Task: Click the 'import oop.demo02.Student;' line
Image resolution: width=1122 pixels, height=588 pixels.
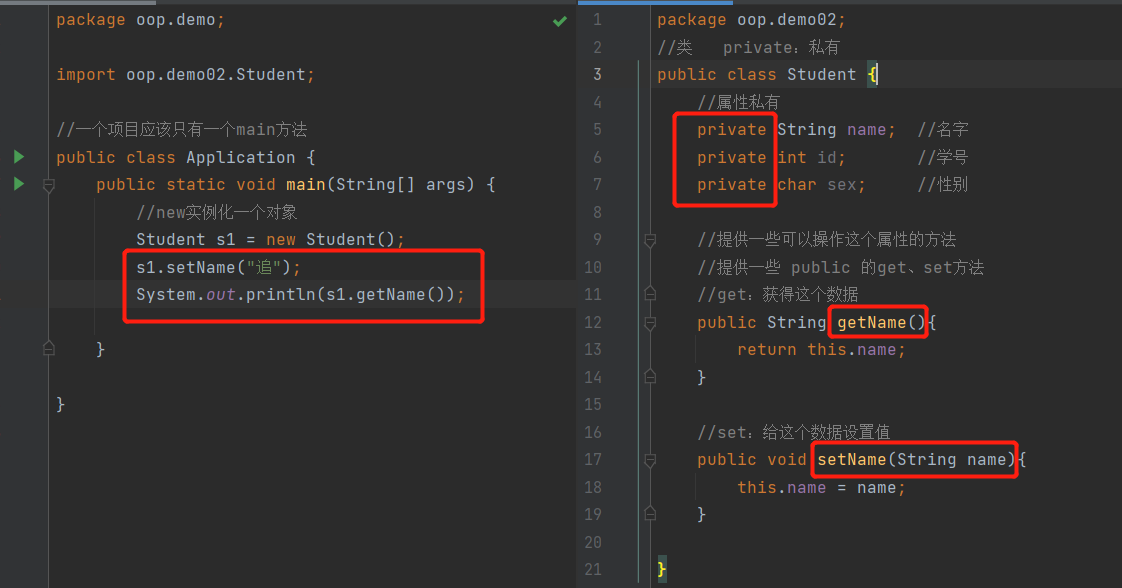Action: (x=185, y=74)
